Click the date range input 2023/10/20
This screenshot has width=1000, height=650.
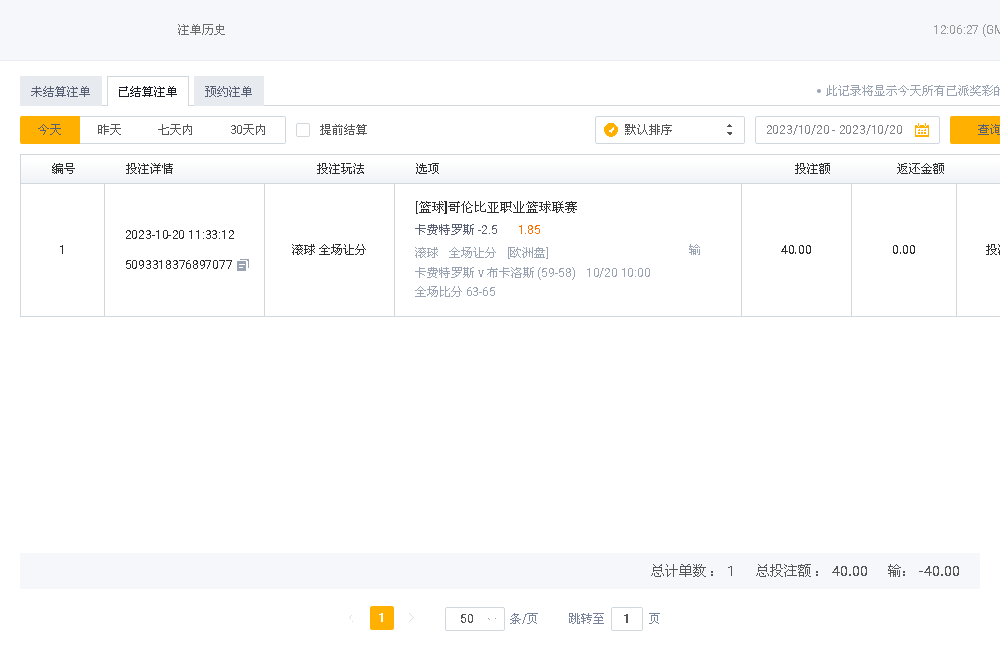point(847,130)
